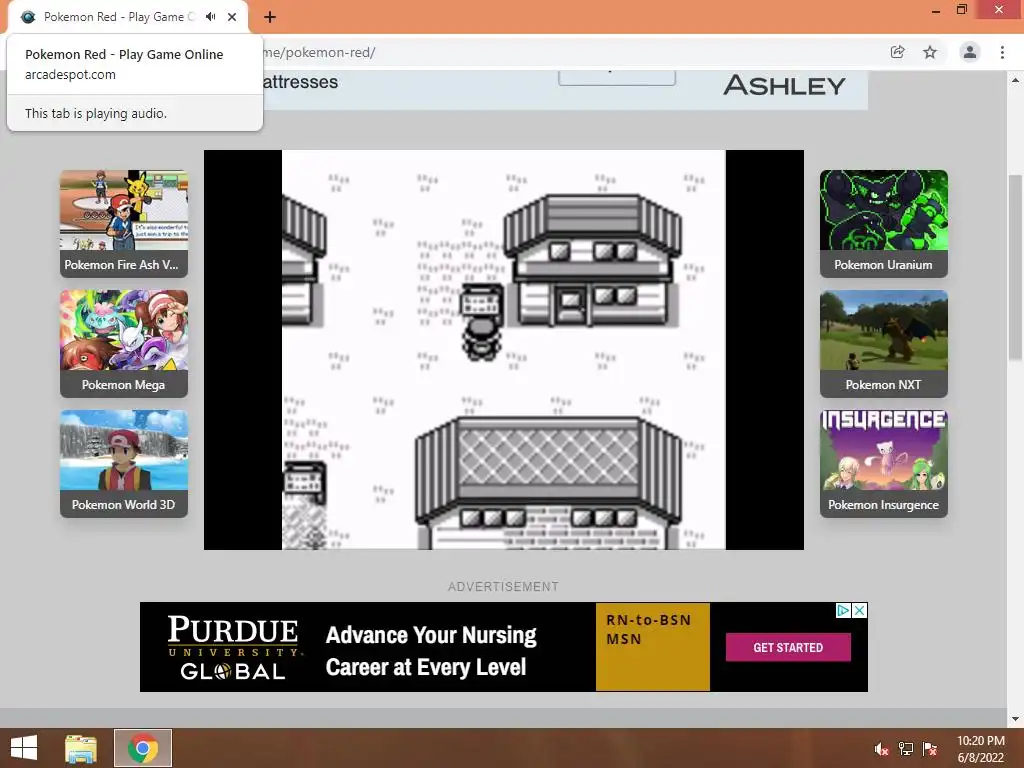Click the button in the Ashley banner ad
The height and width of the screenshot is (768, 1024).
(616, 77)
